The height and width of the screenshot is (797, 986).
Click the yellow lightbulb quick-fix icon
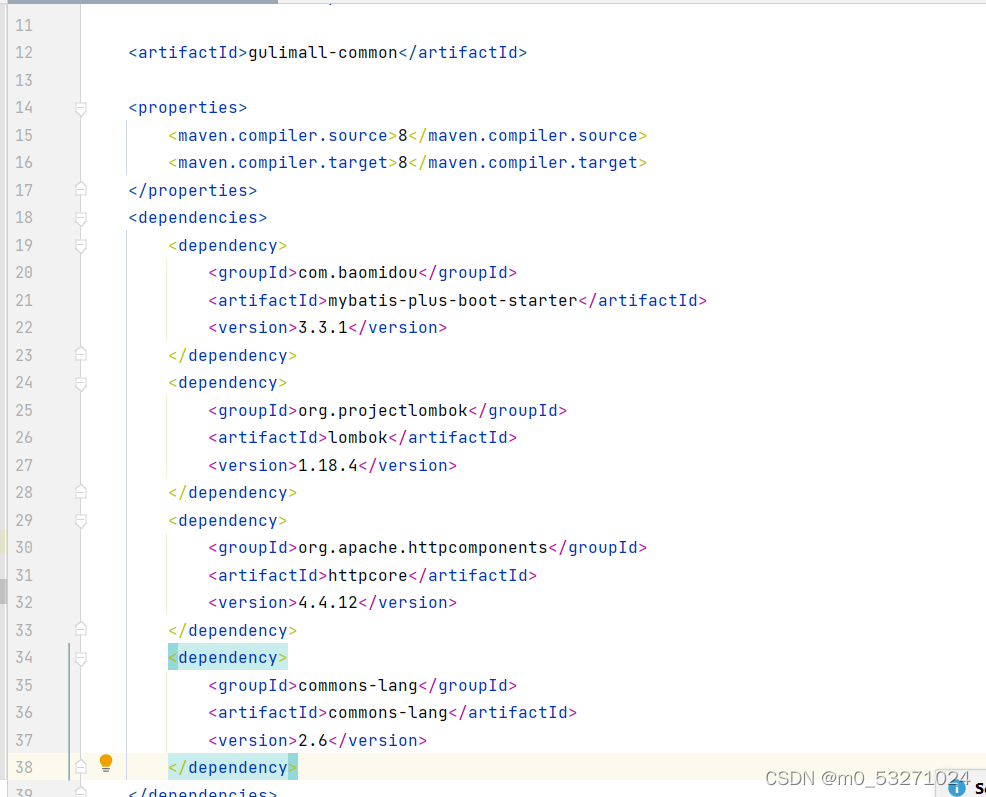106,763
